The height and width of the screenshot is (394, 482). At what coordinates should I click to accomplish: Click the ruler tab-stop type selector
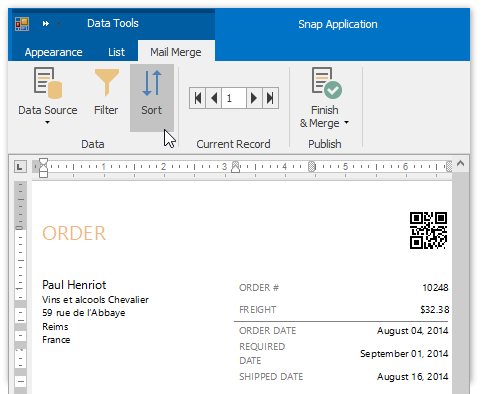click(20, 166)
